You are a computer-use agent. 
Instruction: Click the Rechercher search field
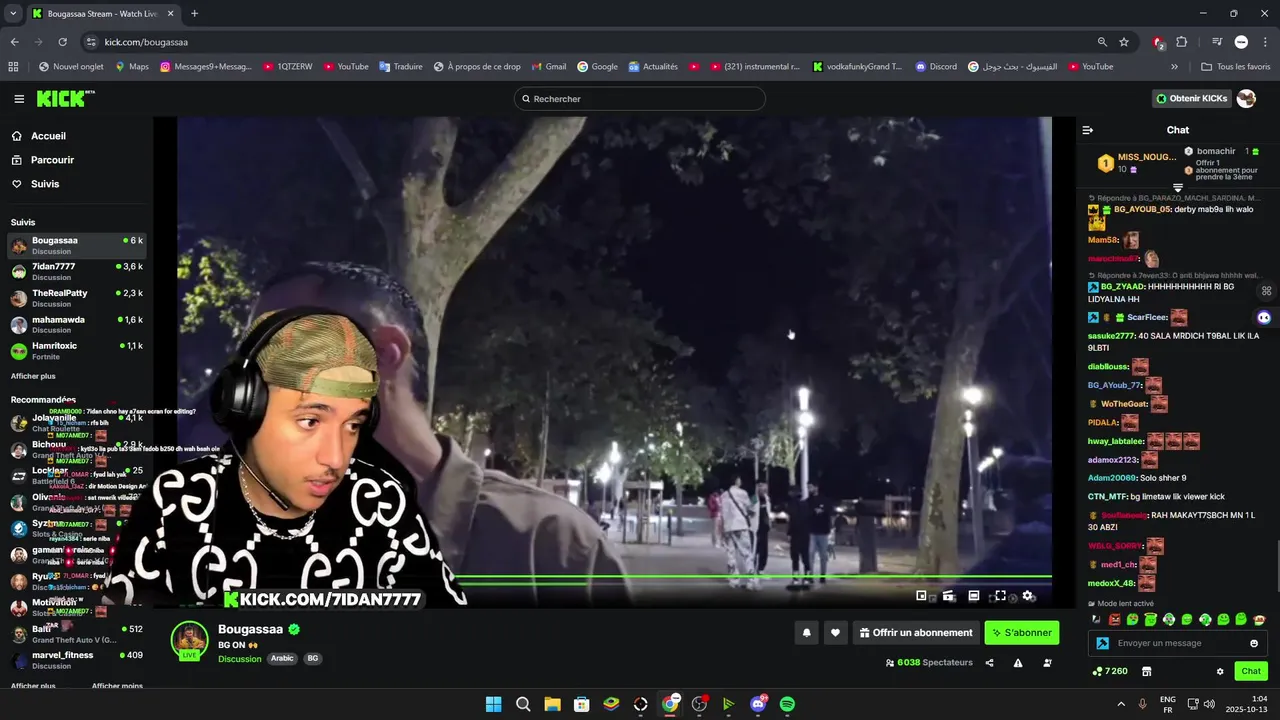640,99
